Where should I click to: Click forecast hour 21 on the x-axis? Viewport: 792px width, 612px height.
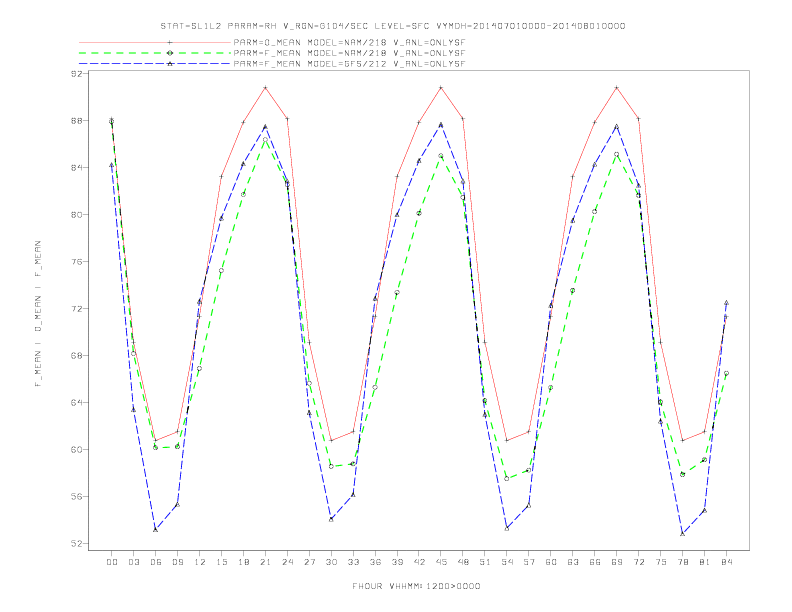tap(265, 562)
